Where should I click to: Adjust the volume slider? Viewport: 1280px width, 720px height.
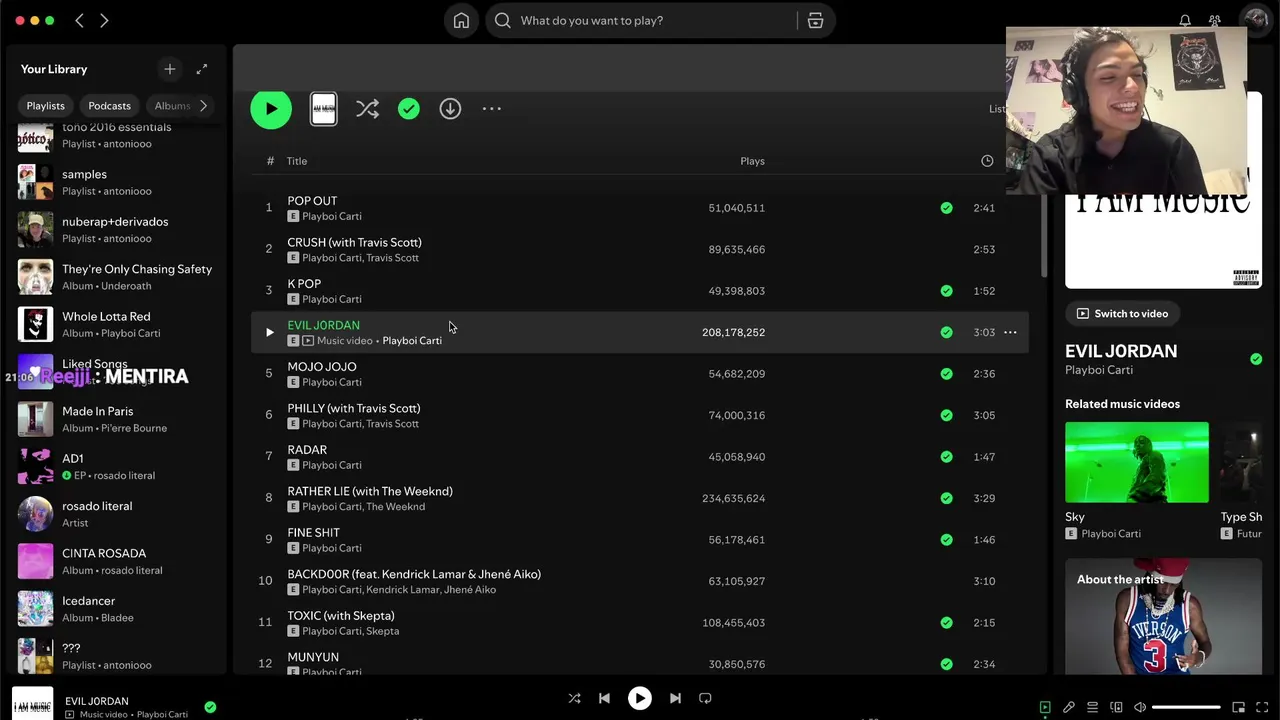click(1186, 707)
